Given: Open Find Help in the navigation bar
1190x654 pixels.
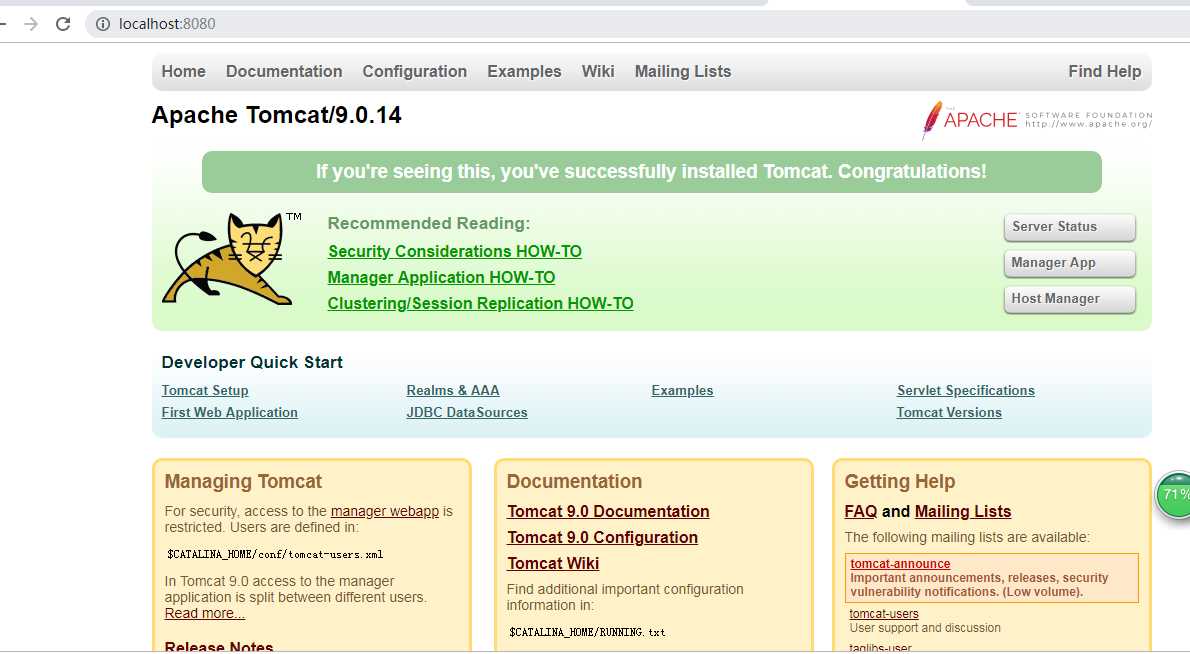Looking at the screenshot, I should [1104, 71].
